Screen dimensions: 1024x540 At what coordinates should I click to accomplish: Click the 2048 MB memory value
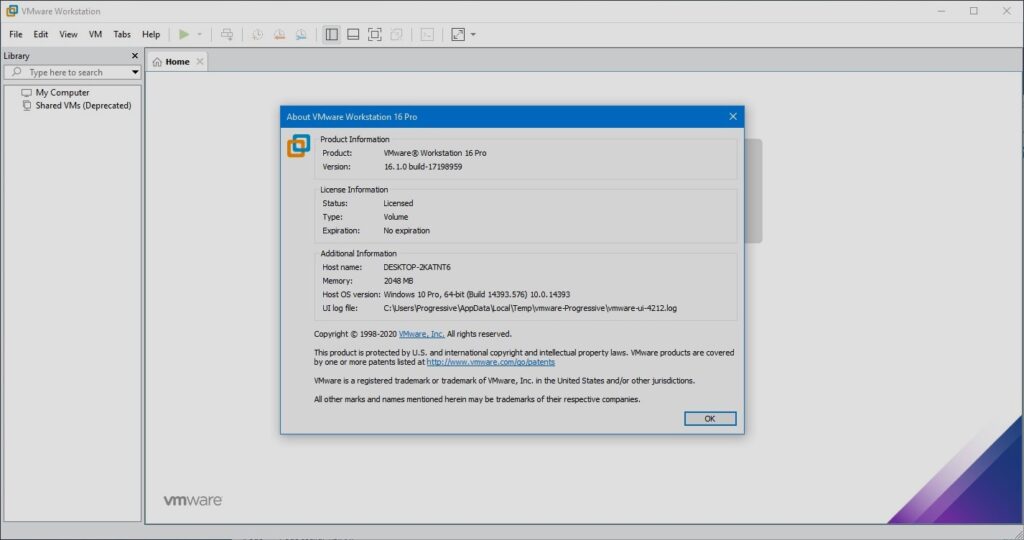tap(398, 281)
